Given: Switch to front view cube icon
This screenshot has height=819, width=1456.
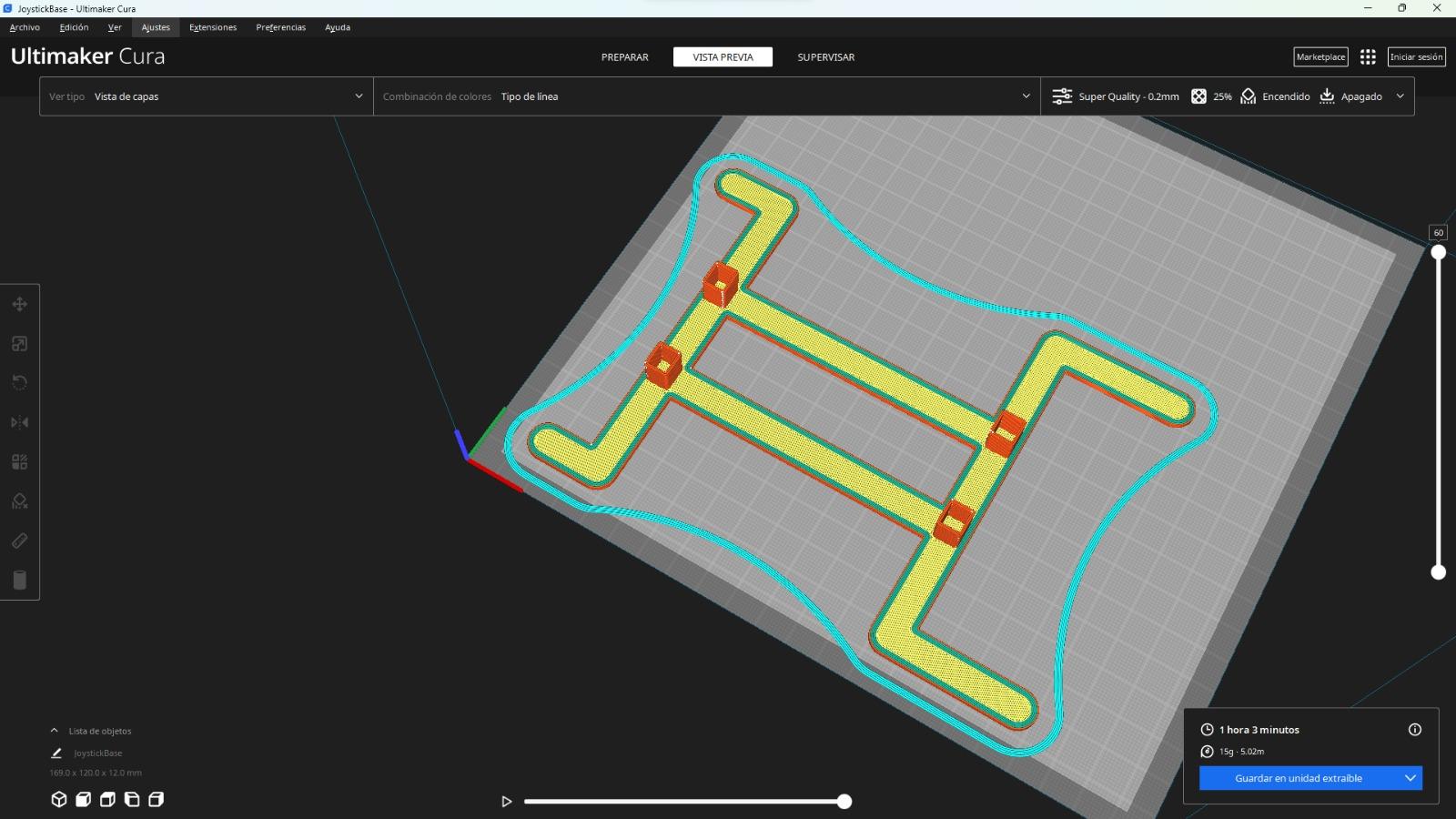Looking at the screenshot, I should coord(83,799).
